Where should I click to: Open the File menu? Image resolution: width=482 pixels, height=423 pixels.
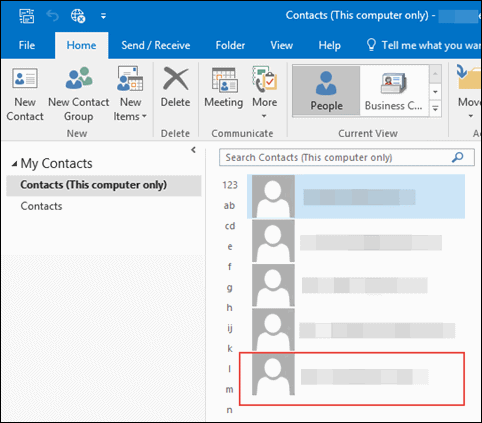27,45
